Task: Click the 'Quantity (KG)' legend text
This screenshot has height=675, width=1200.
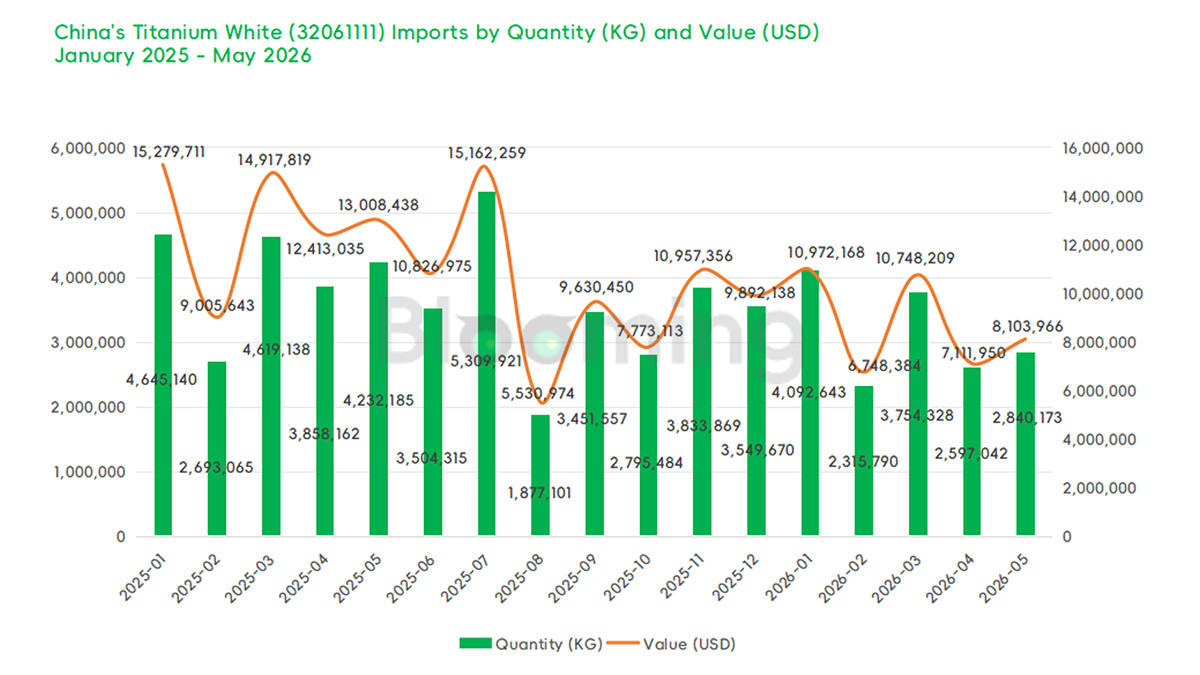Action: pos(548,644)
